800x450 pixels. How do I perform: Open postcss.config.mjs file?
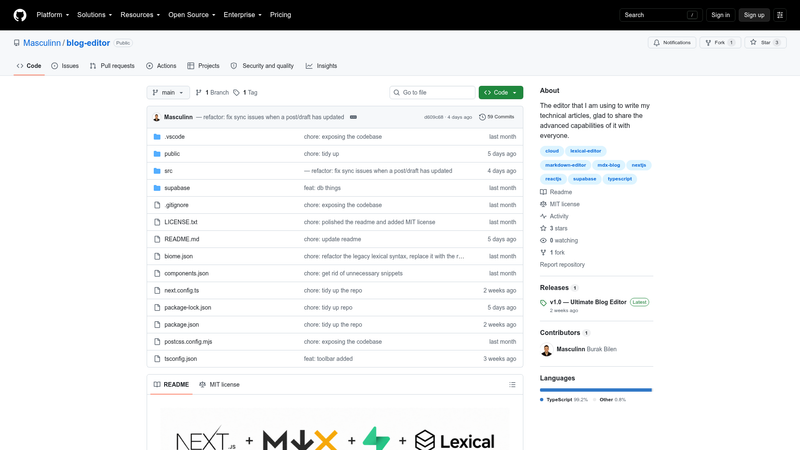coord(188,342)
